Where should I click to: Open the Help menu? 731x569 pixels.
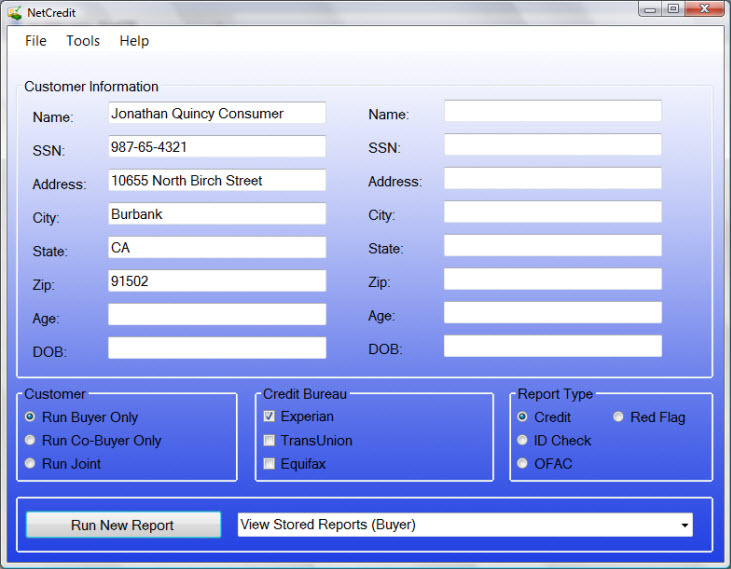point(134,41)
